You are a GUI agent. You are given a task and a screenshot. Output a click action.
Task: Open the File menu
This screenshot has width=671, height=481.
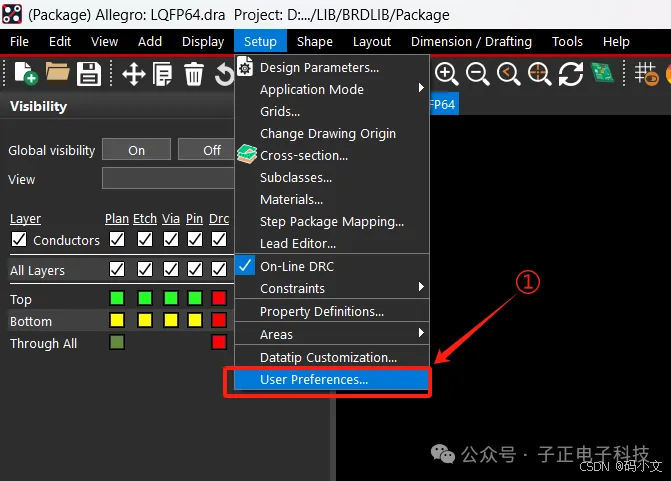click(19, 42)
